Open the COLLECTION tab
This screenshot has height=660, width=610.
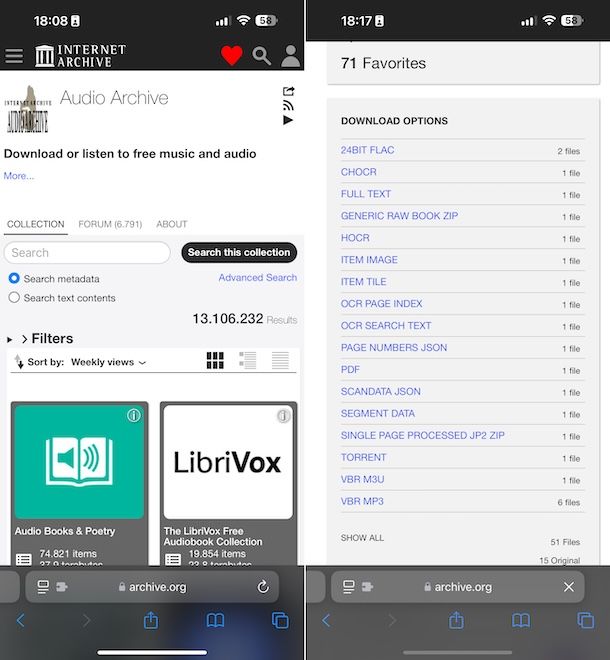pos(36,224)
